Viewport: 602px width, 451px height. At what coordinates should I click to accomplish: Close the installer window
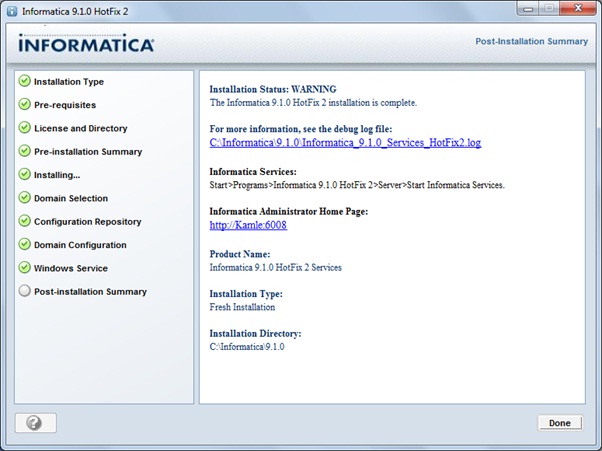pos(578,8)
